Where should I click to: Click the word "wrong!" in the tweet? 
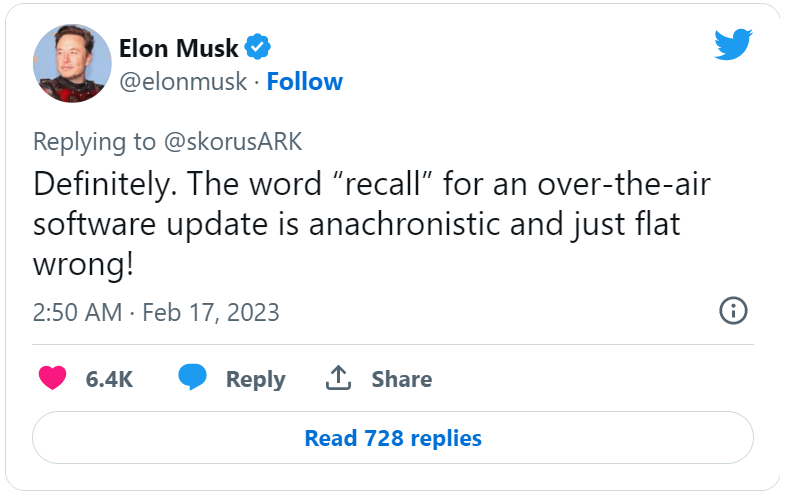[x=83, y=264]
